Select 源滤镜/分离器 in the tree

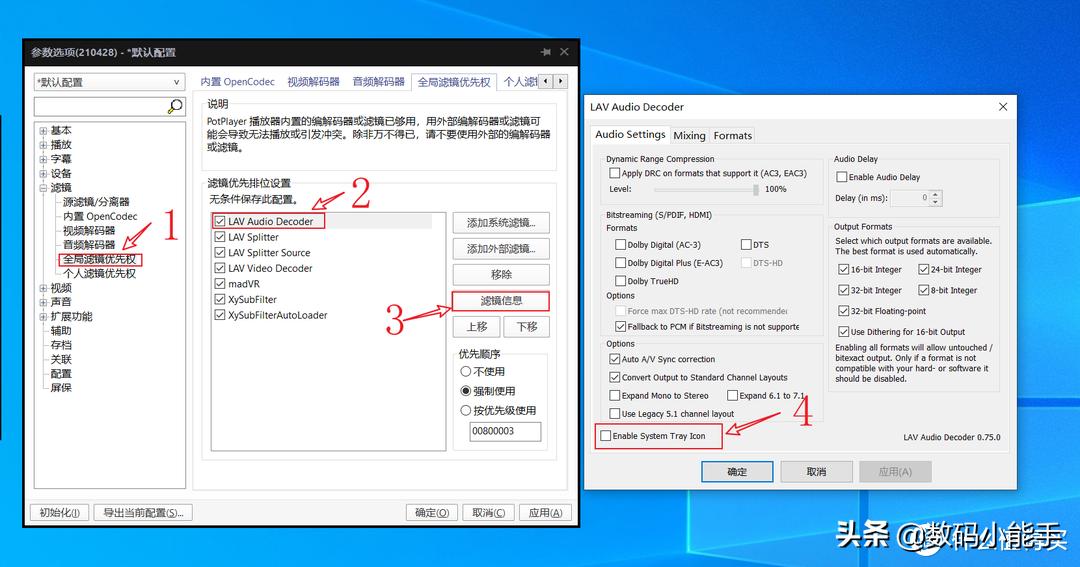coord(96,202)
